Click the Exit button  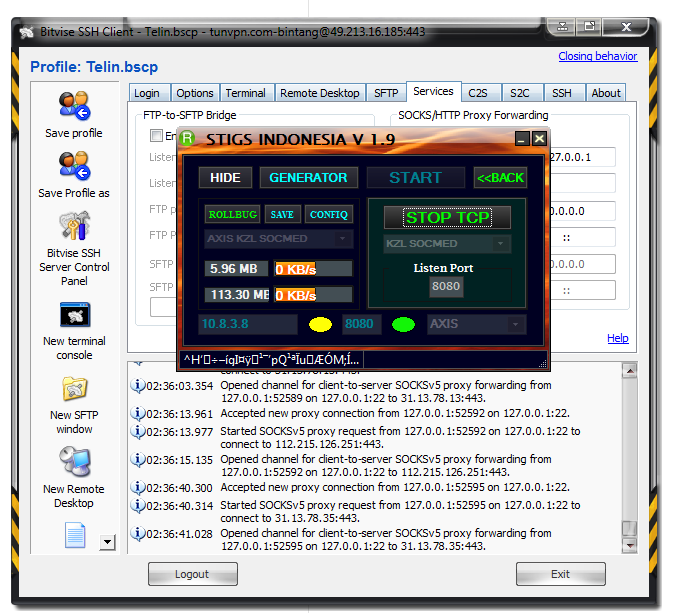[560, 574]
